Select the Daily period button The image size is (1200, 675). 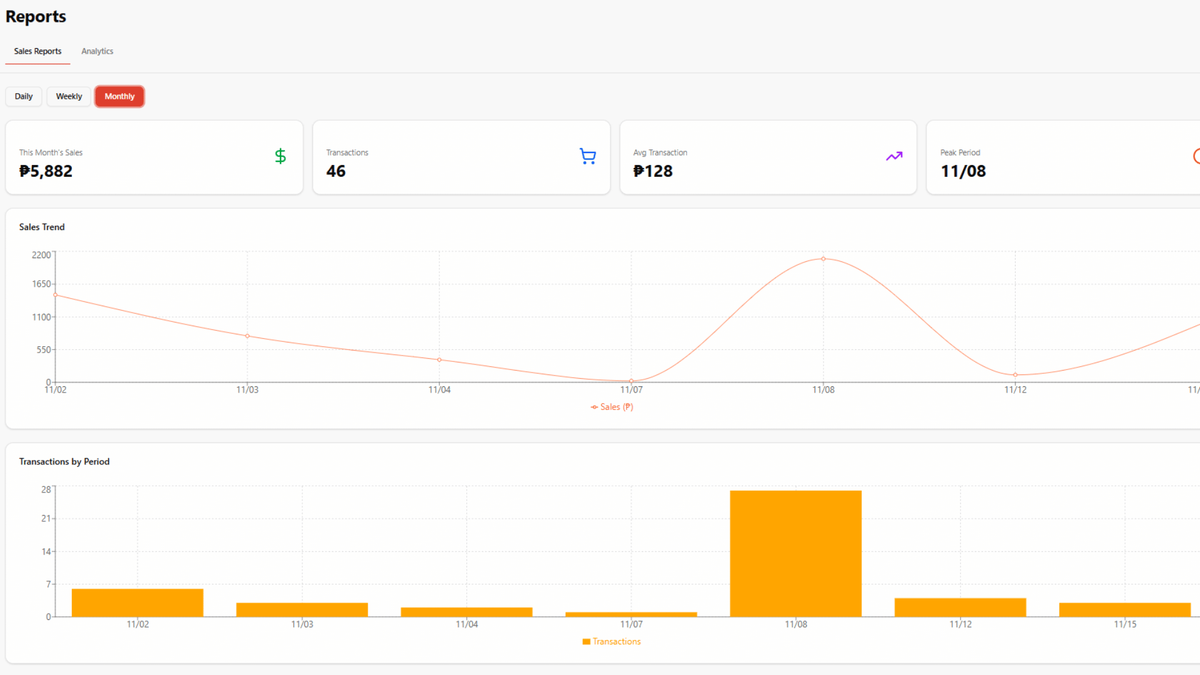click(x=24, y=97)
